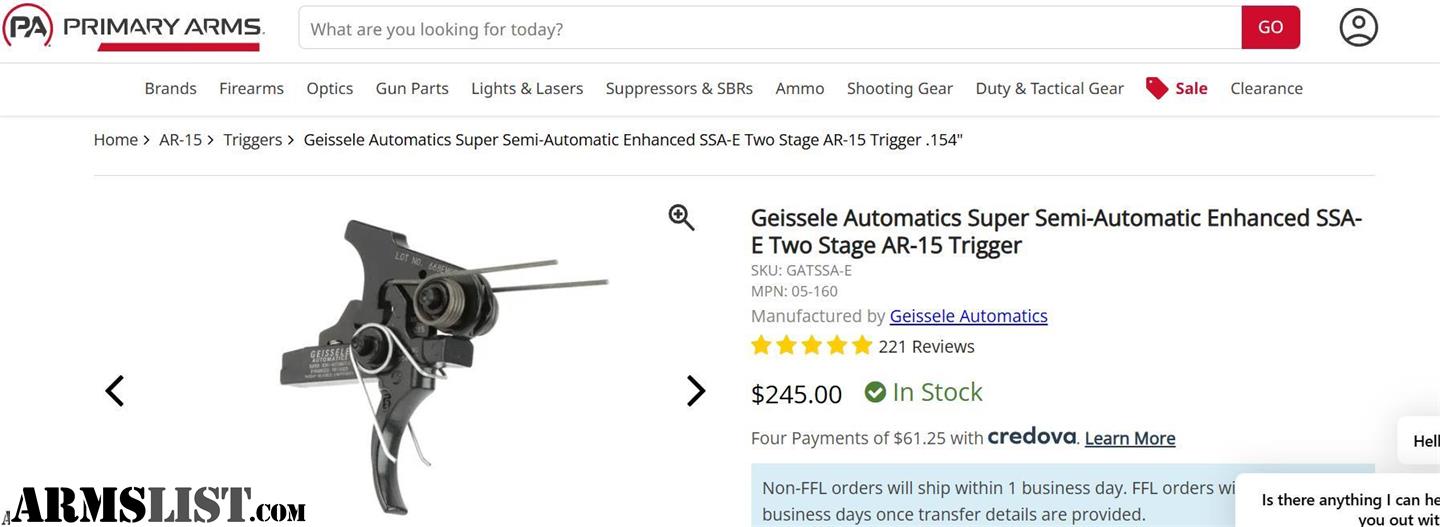Open the Firearms menu
1440x527 pixels.
click(251, 88)
